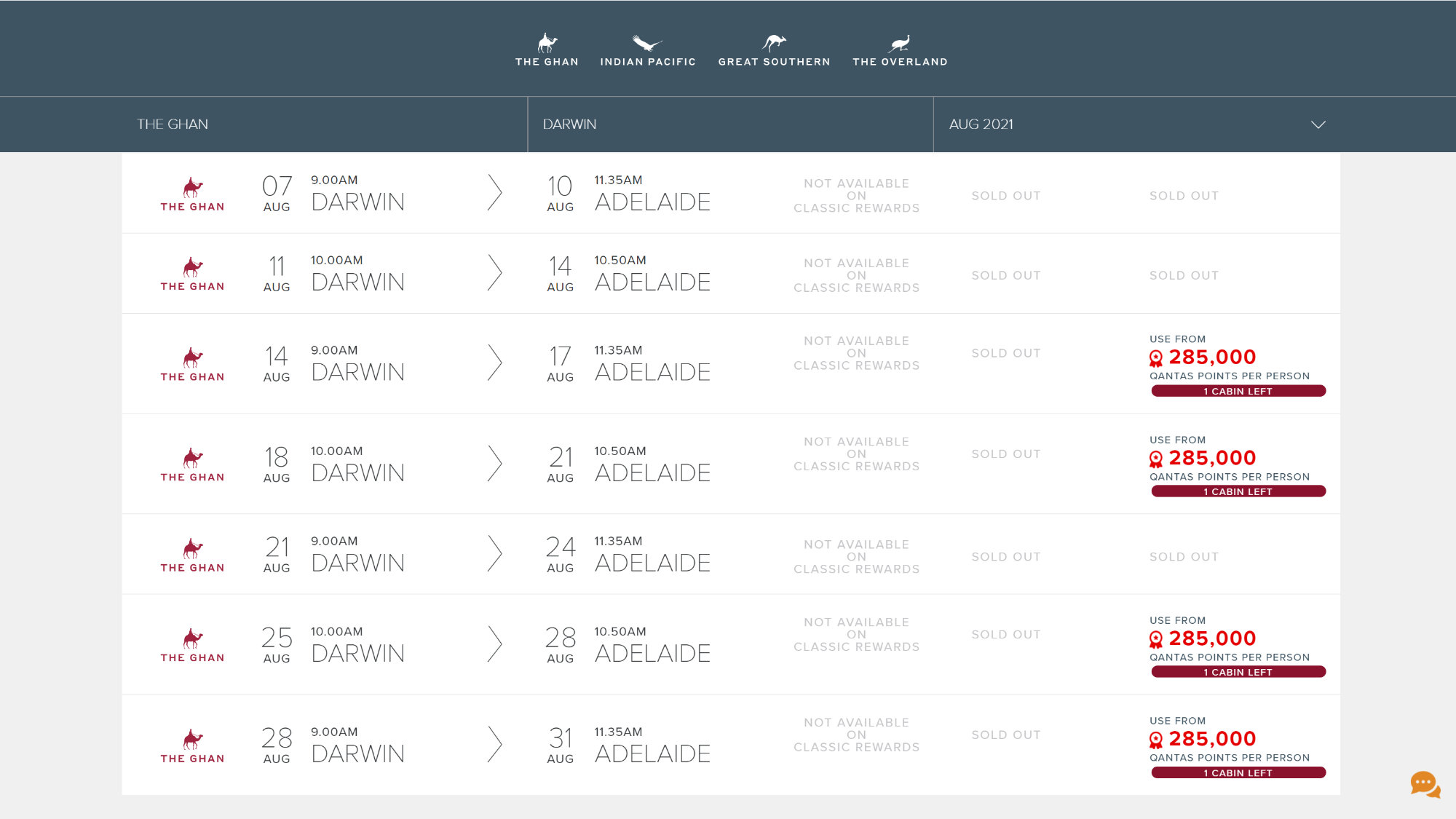Click arrival date '31 AUG' text
Image resolution: width=1456 pixels, height=819 pixels.
(560, 745)
